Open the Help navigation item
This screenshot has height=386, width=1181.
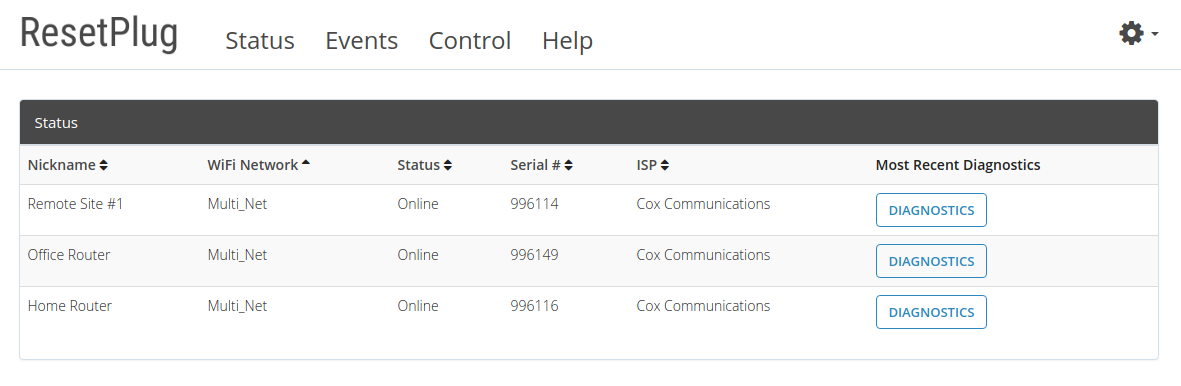click(x=567, y=40)
